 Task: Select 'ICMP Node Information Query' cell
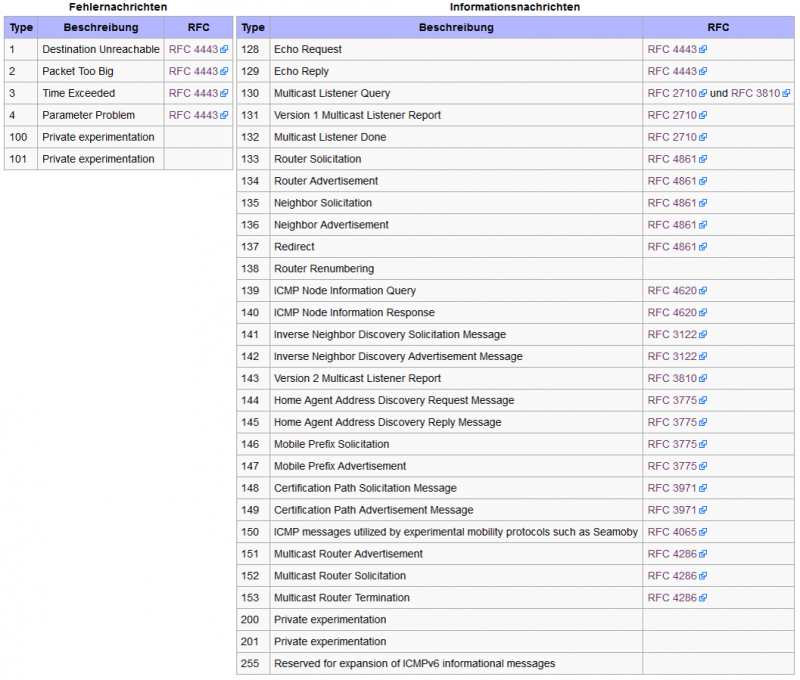coord(456,291)
